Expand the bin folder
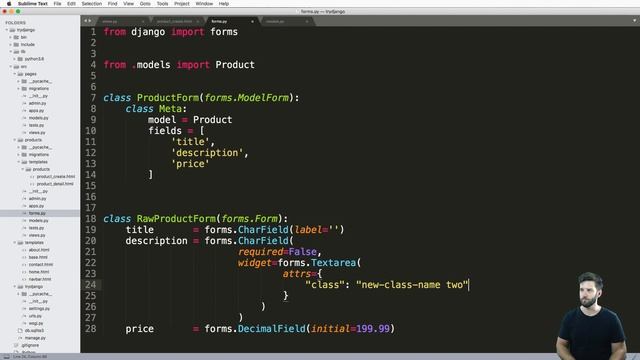 click(11, 38)
